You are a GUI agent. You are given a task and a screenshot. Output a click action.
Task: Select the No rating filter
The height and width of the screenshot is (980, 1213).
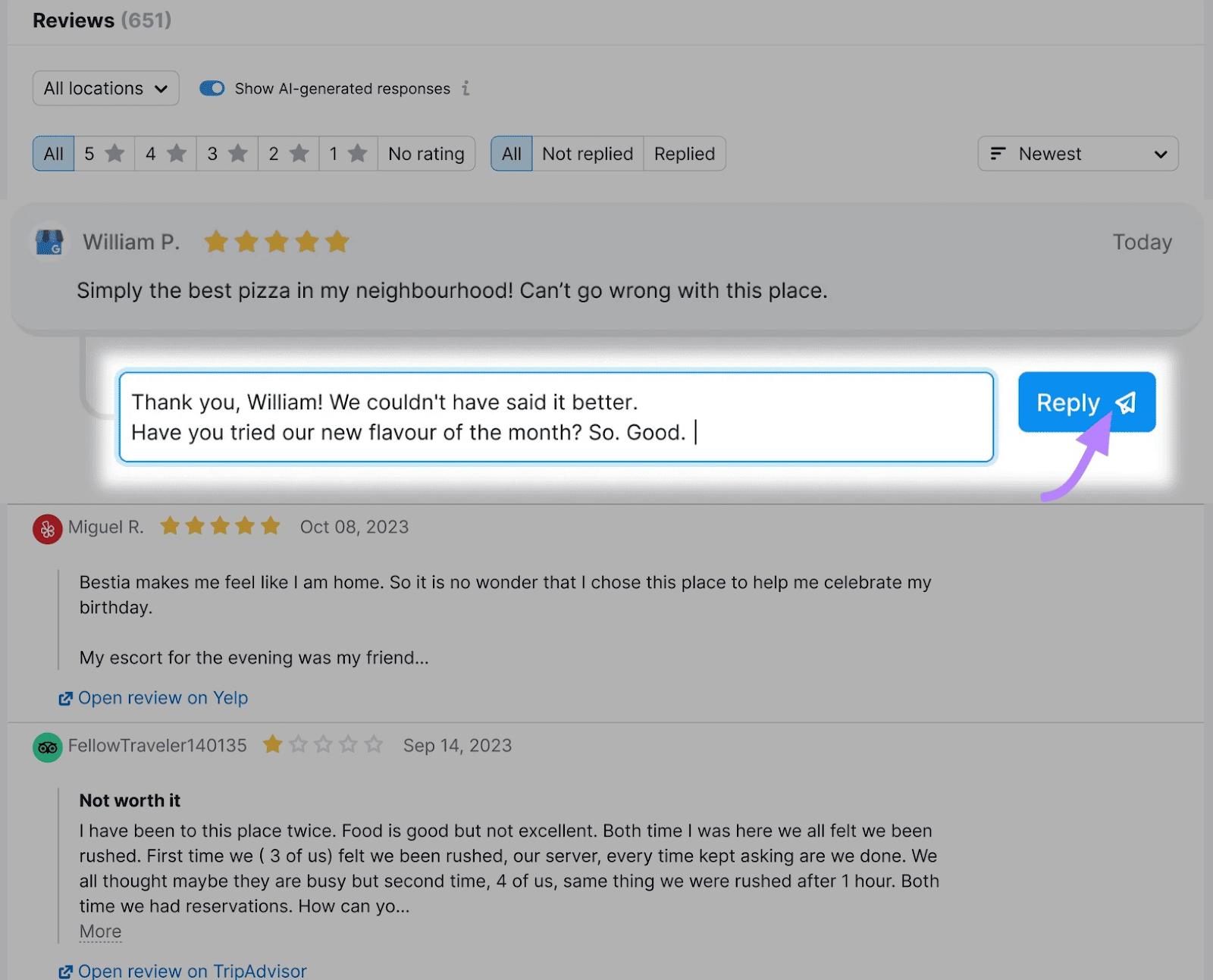click(426, 154)
